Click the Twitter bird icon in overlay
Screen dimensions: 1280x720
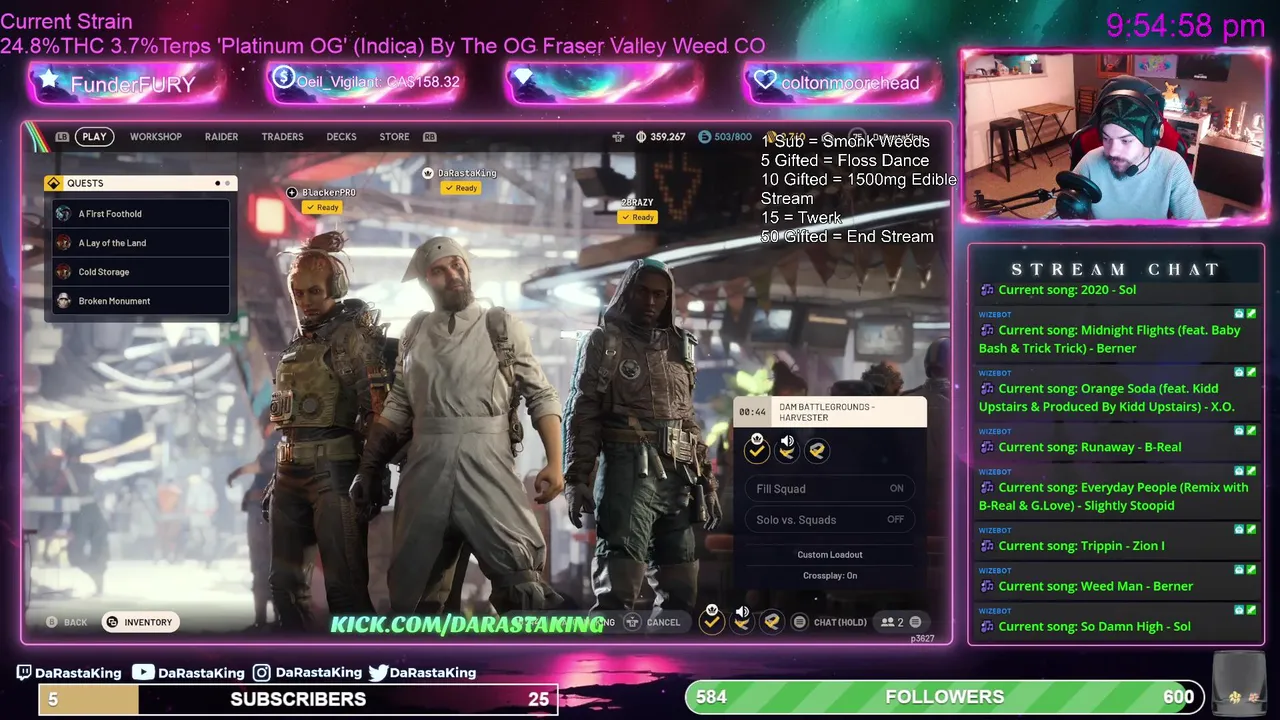(x=378, y=673)
